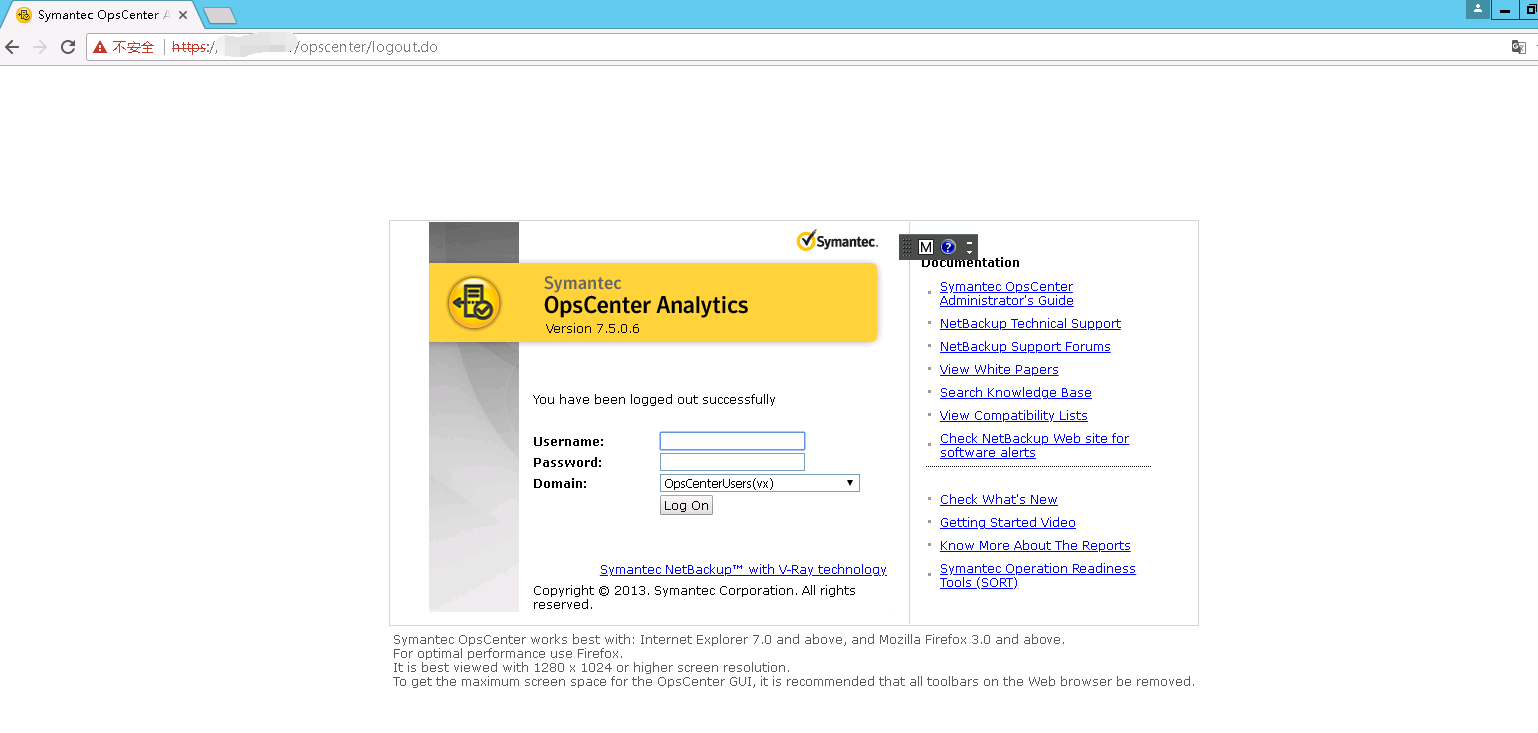Open Getting Started Video link
This screenshot has width=1538, height=733.
click(x=1008, y=522)
